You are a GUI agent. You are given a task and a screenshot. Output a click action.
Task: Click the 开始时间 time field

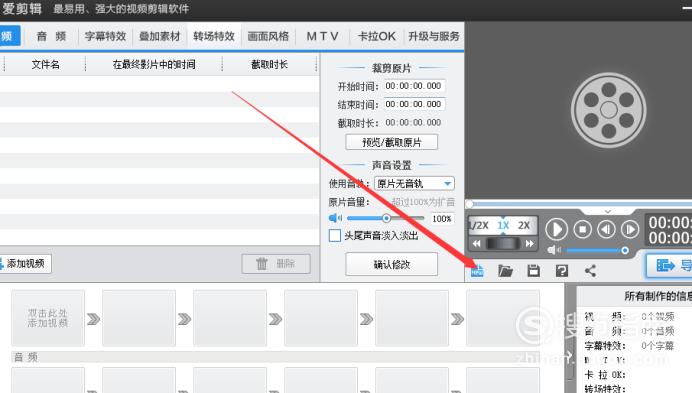coord(414,86)
